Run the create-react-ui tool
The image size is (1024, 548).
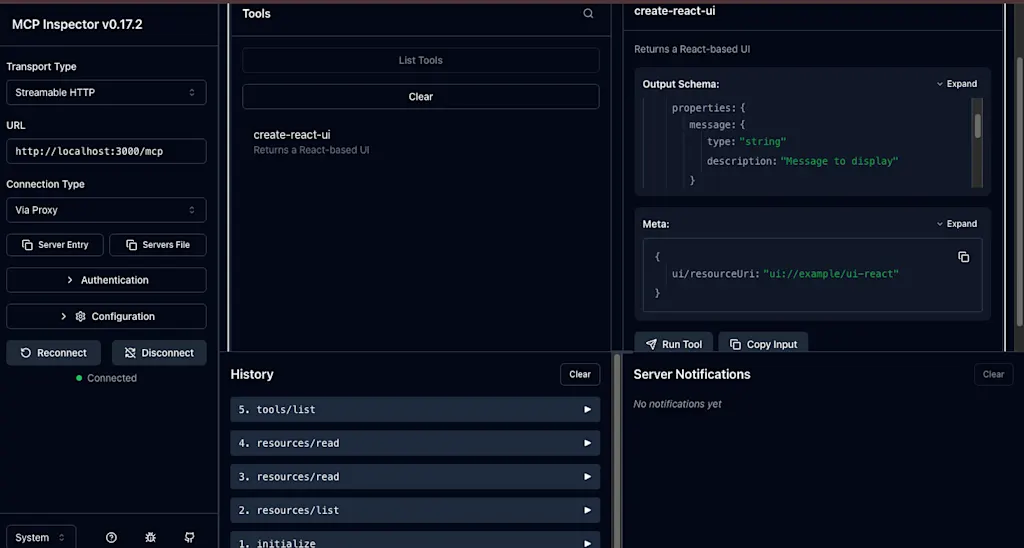click(x=673, y=344)
